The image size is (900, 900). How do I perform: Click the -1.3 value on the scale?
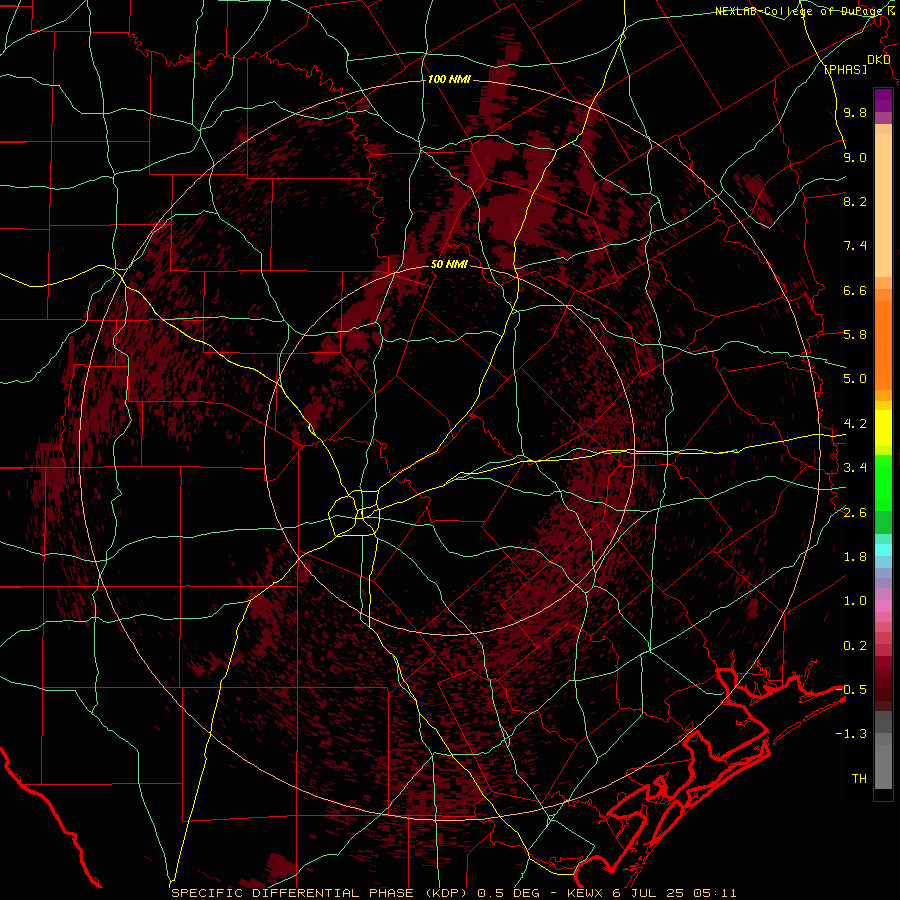click(851, 735)
